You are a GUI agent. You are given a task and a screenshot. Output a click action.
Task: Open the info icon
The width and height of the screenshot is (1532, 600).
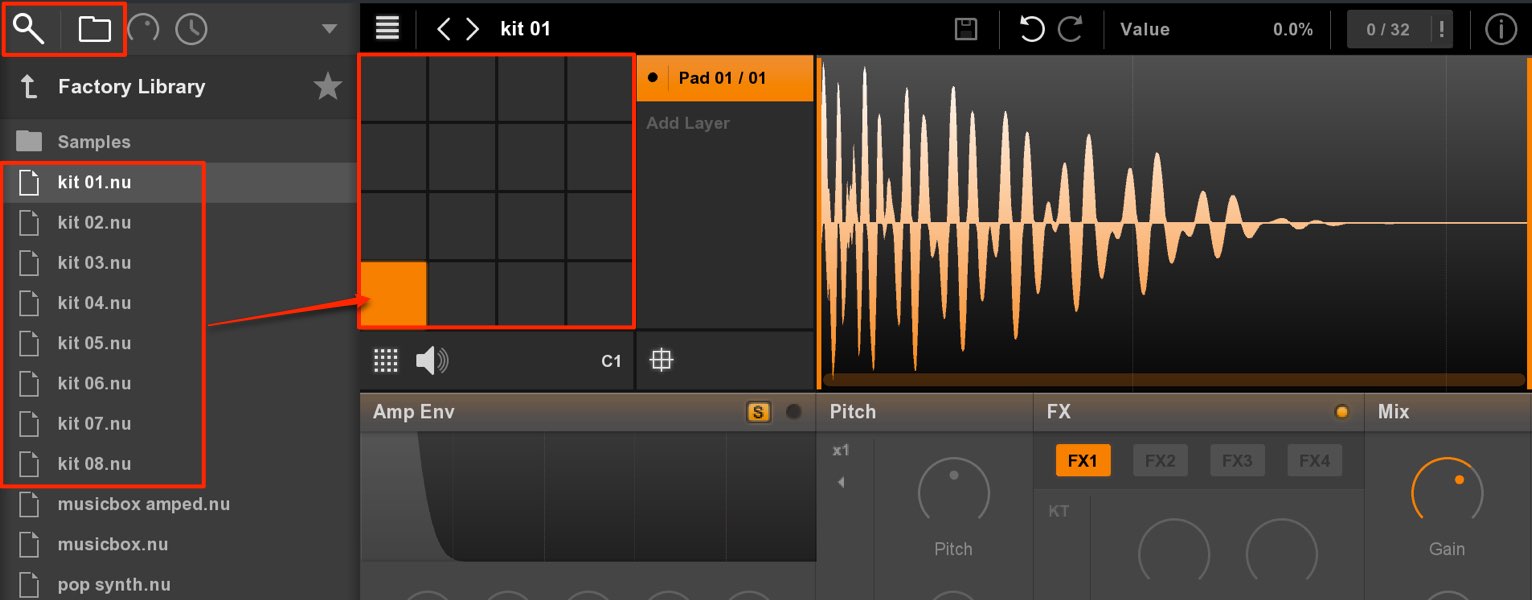[1501, 29]
